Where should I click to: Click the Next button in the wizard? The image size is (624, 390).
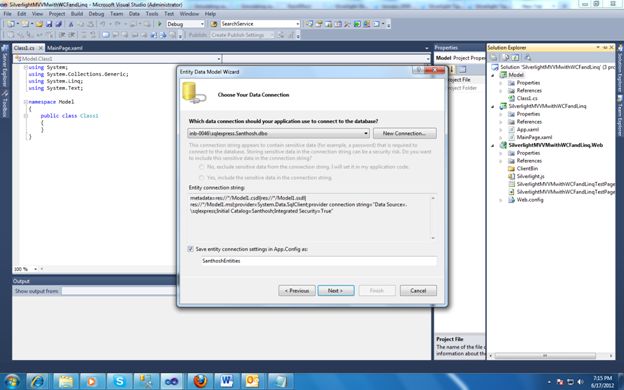click(x=336, y=291)
